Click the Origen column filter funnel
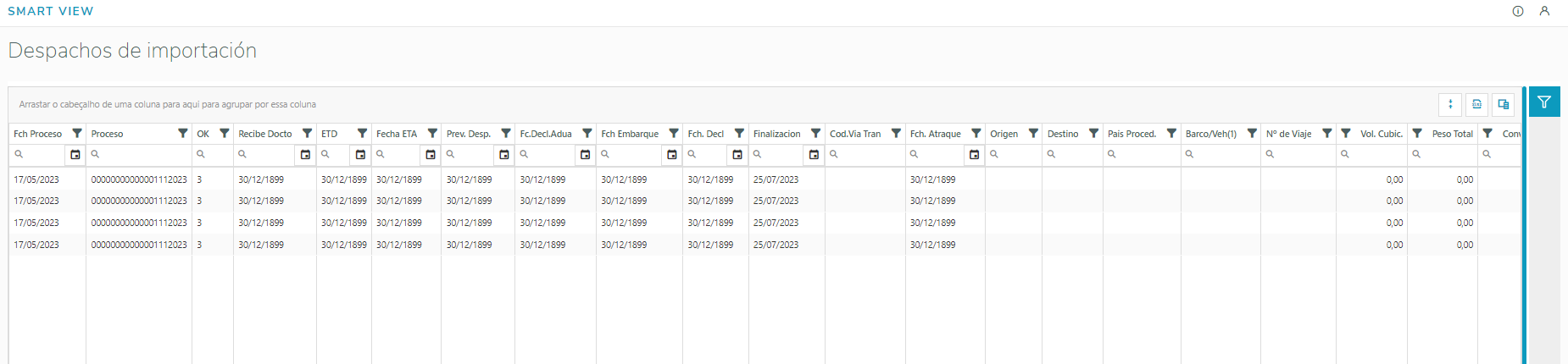 [x=1033, y=134]
